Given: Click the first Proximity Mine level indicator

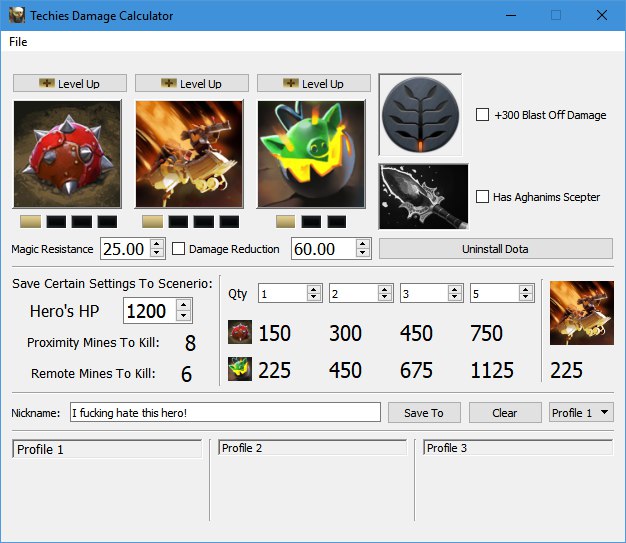Looking at the screenshot, I should click(x=30, y=221).
